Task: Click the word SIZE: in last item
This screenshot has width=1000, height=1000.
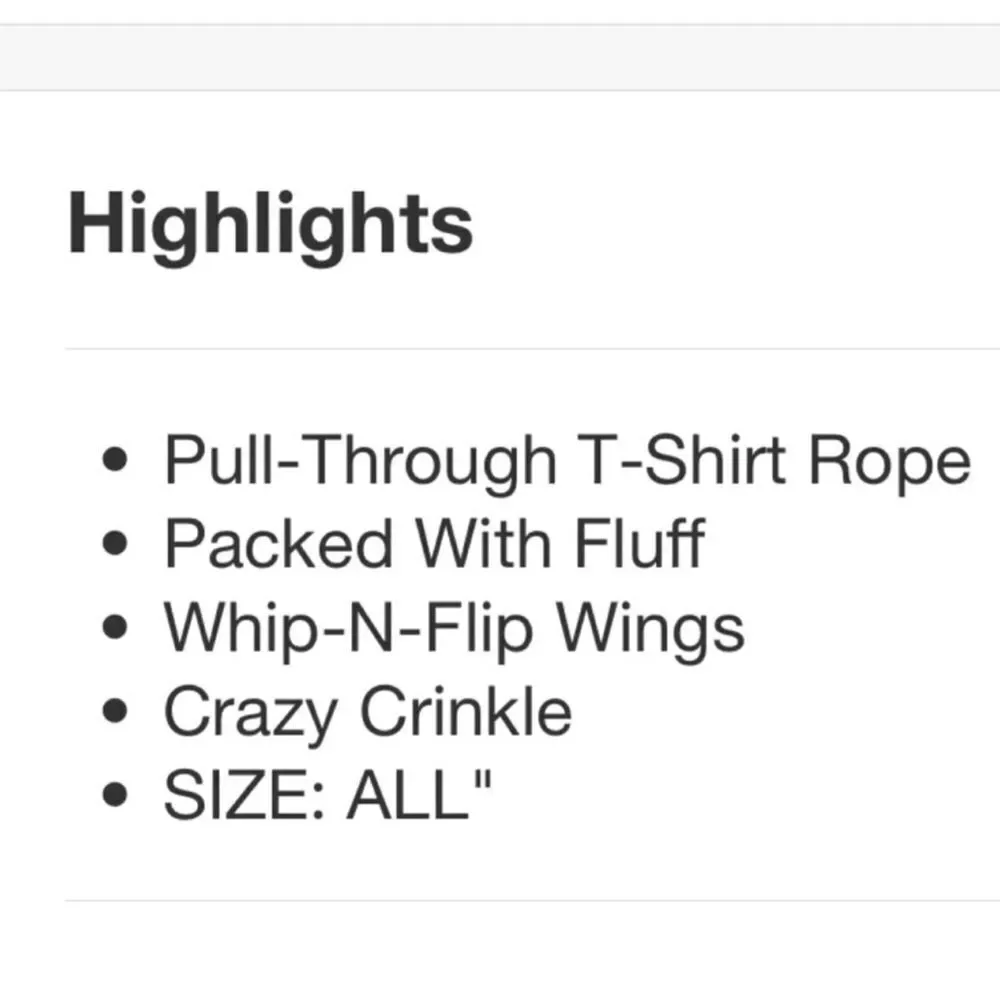Action: pyautogui.click(x=246, y=795)
